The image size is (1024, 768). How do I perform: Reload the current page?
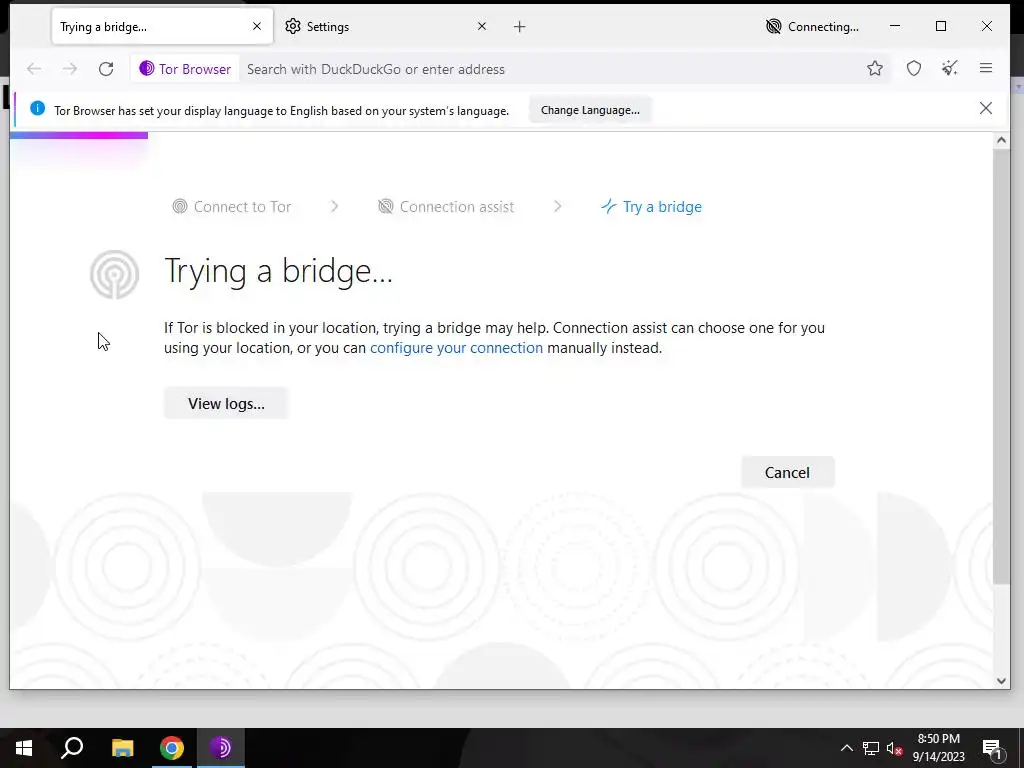[106, 69]
